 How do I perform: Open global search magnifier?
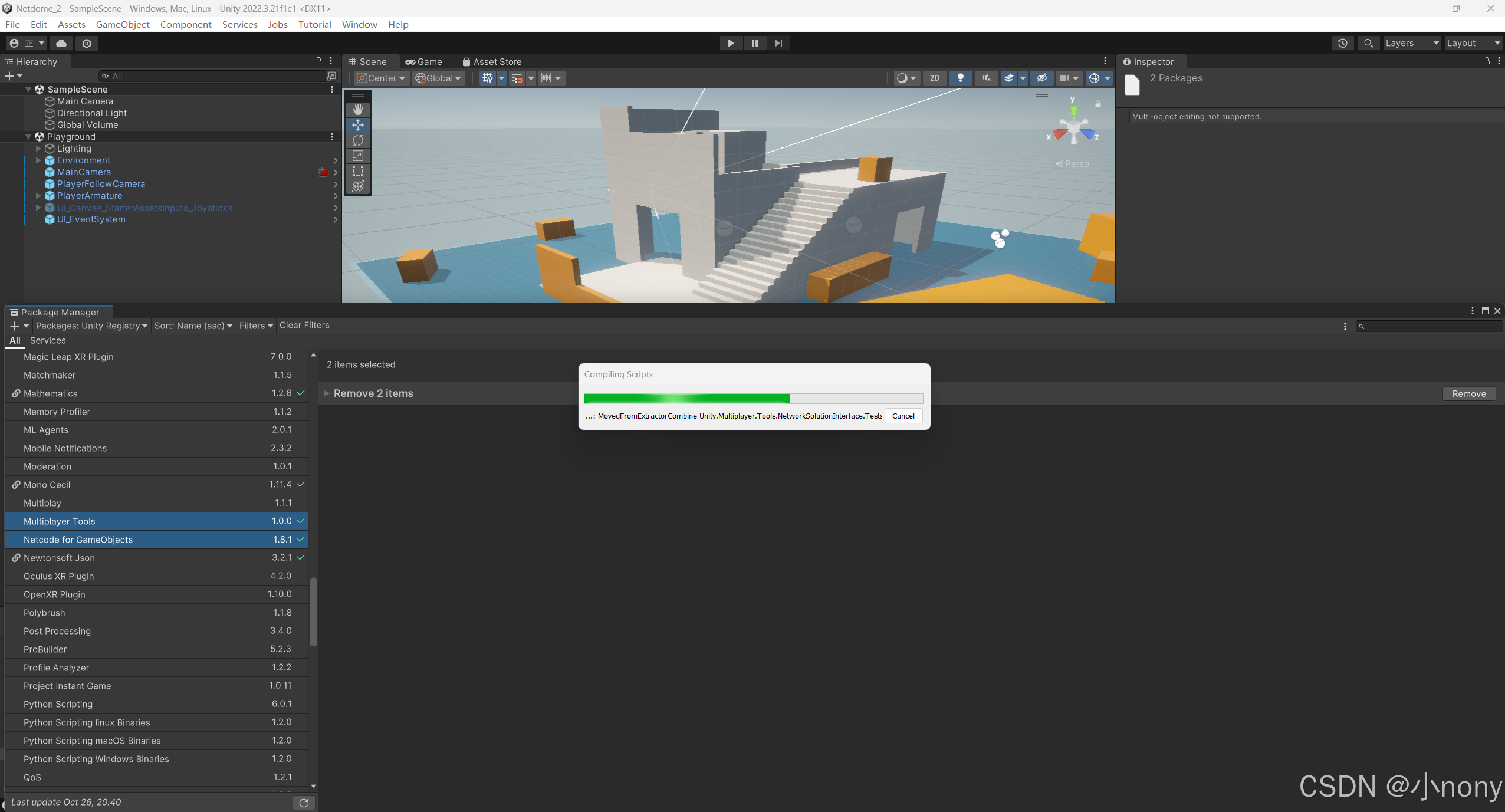[x=1368, y=43]
